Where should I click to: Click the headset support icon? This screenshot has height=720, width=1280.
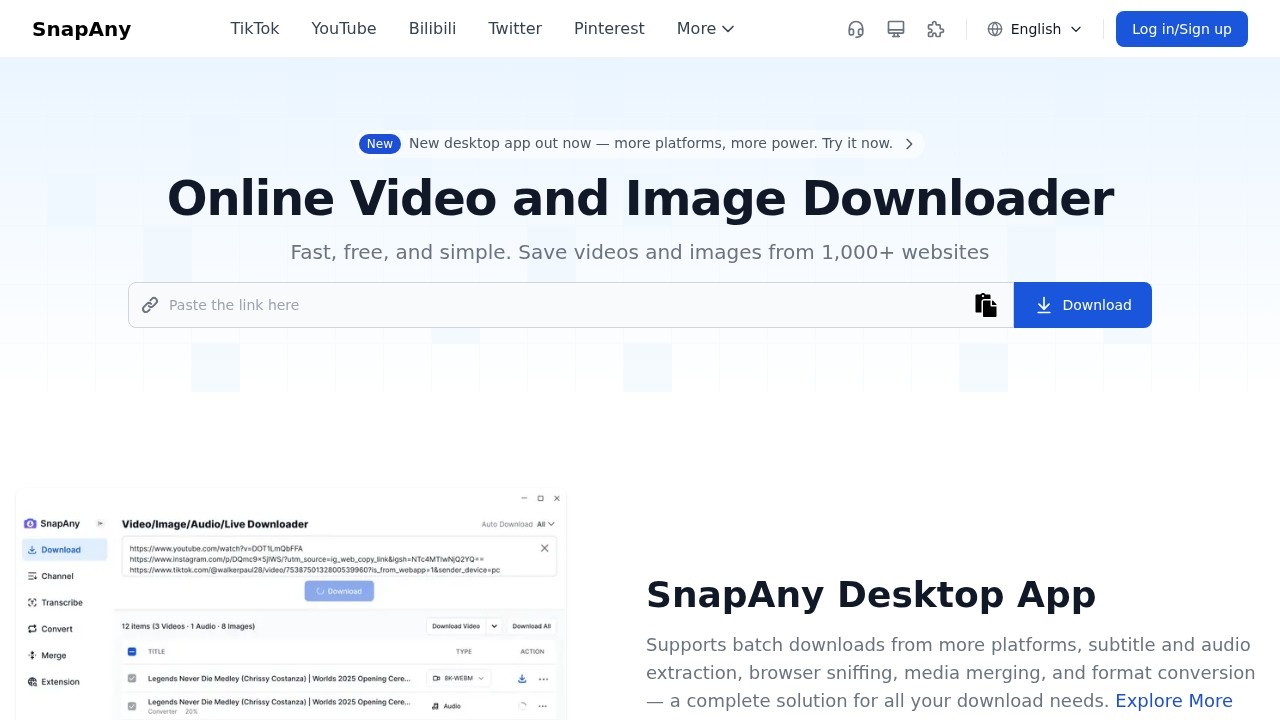click(x=856, y=29)
